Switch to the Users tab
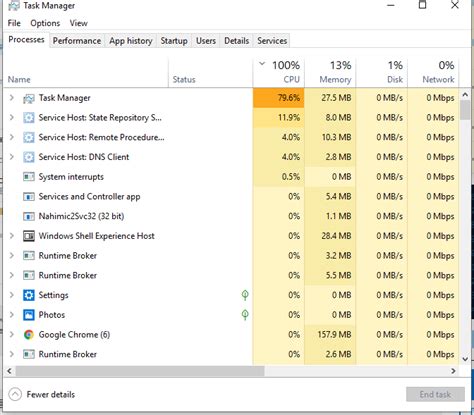This screenshot has height=415, width=474. 206,41
